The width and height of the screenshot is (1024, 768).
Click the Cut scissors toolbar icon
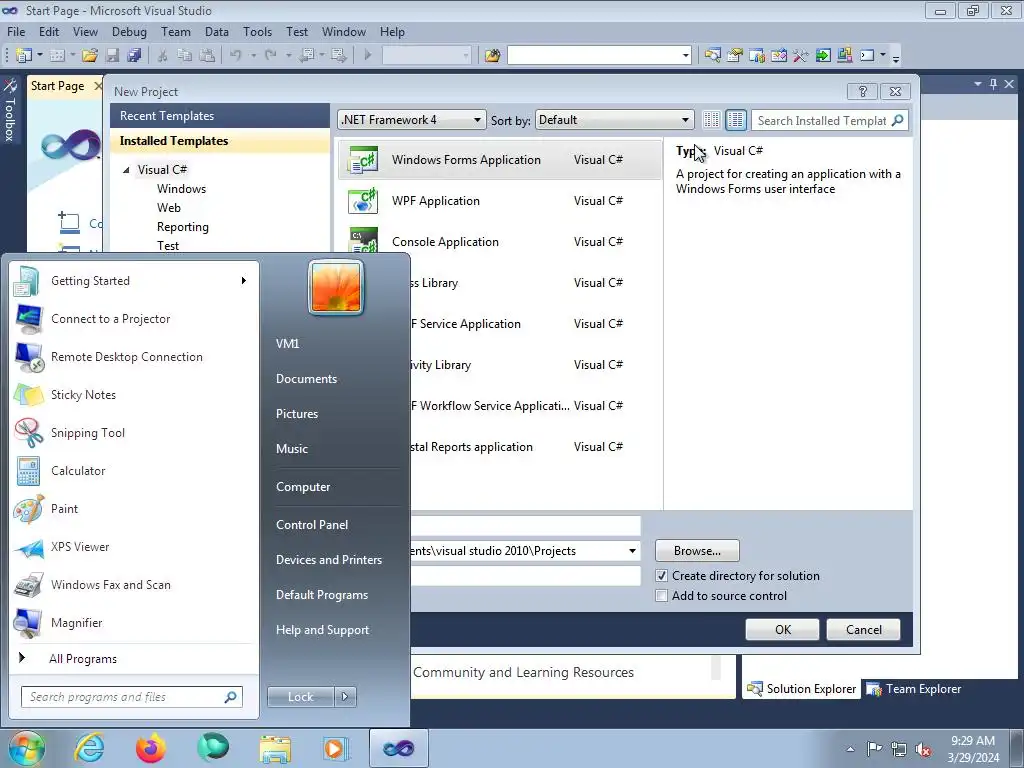(x=163, y=56)
